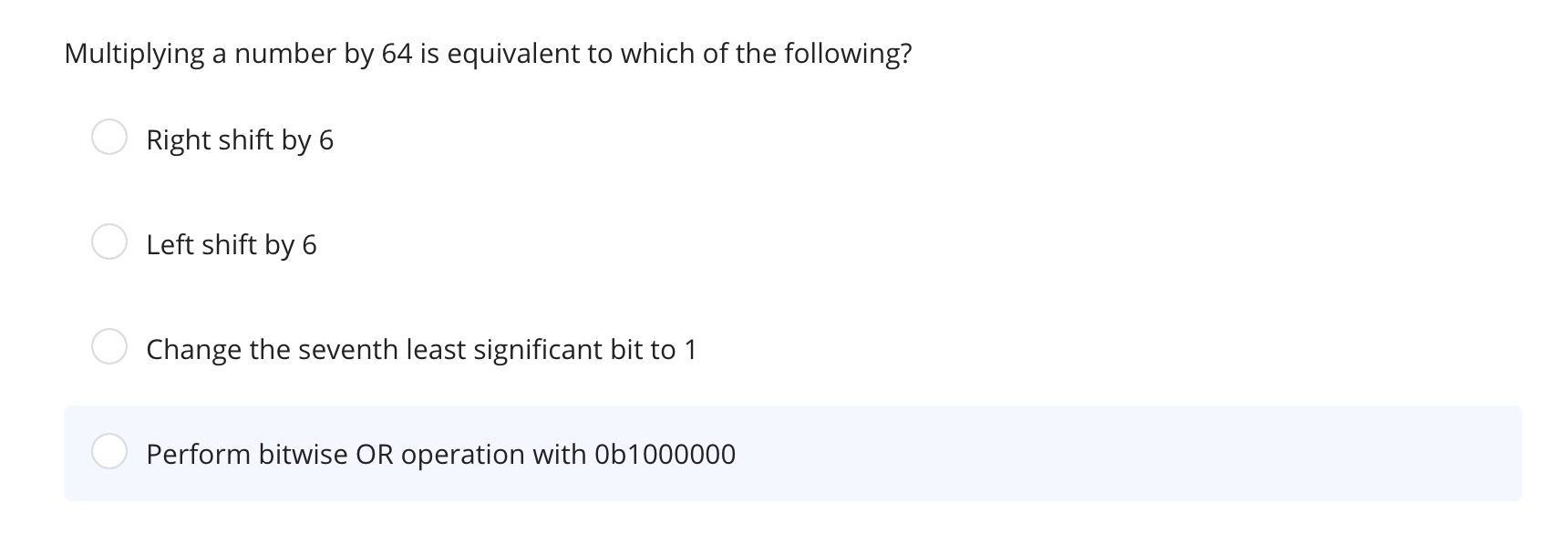Click the '0b1000000' text in the last option
This screenshot has height=534, width=1568.
tap(664, 453)
